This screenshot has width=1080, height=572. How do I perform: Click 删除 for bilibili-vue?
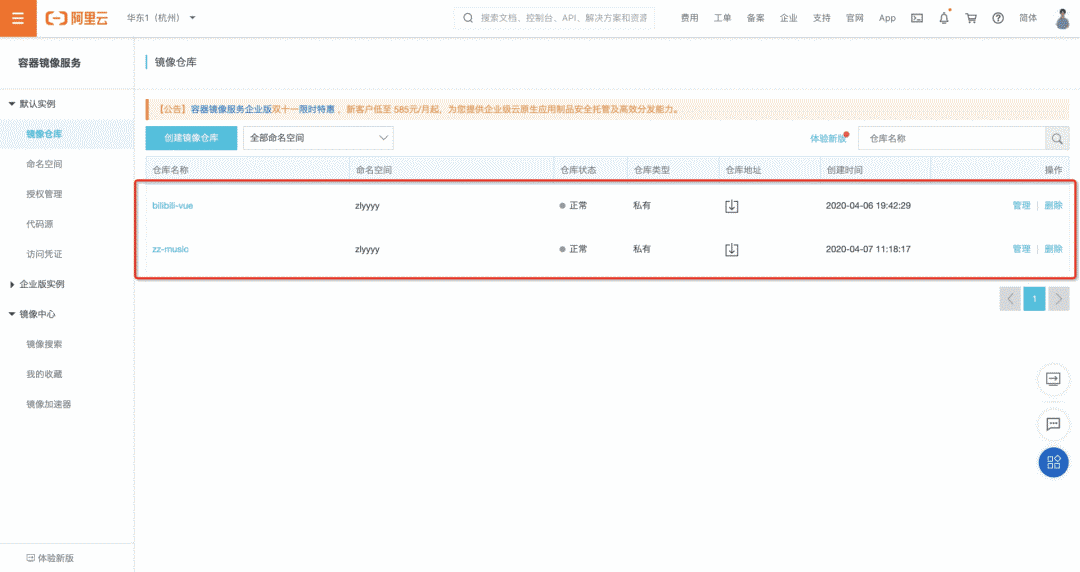tap(1053, 205)
